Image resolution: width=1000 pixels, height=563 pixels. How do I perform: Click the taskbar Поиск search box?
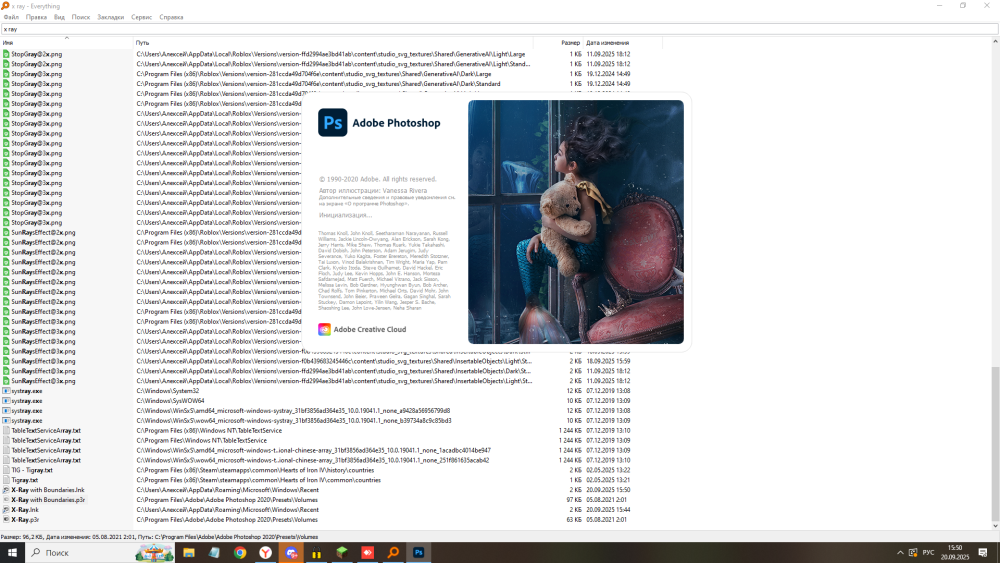[100, 553]
